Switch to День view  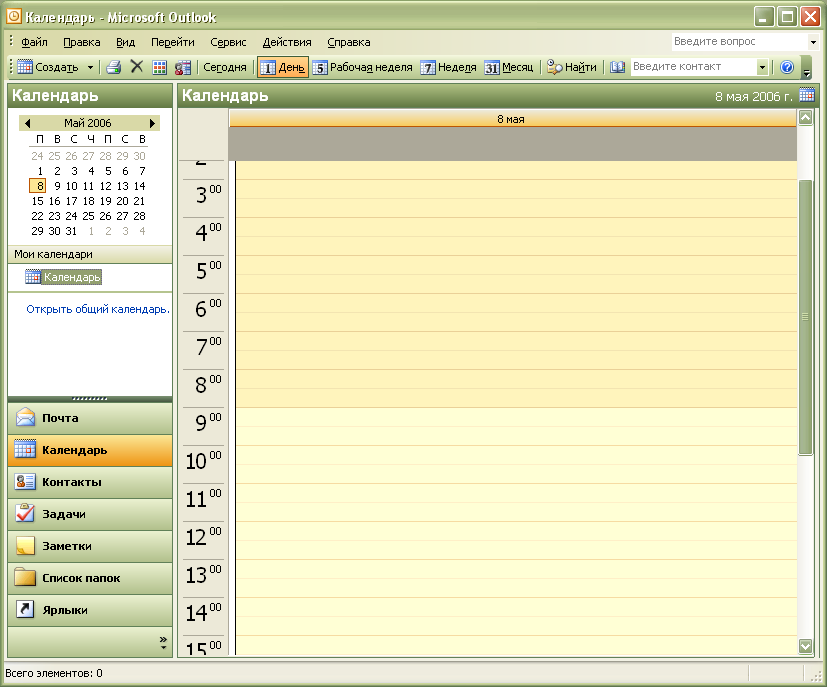[x=283, y=67]
